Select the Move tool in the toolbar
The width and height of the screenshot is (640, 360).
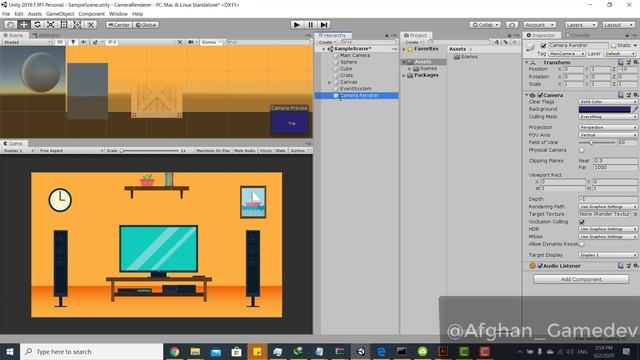tap(24, 24)
